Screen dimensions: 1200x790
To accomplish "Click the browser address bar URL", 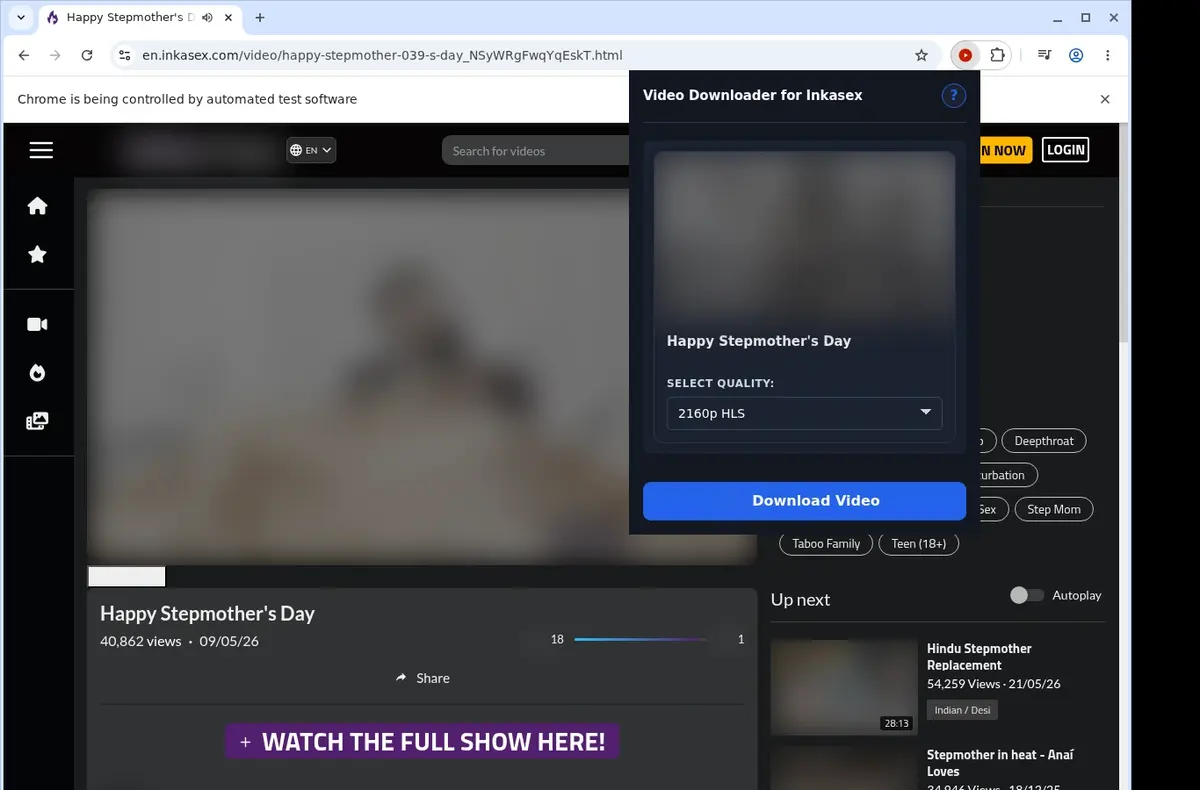I will [382, 56].
